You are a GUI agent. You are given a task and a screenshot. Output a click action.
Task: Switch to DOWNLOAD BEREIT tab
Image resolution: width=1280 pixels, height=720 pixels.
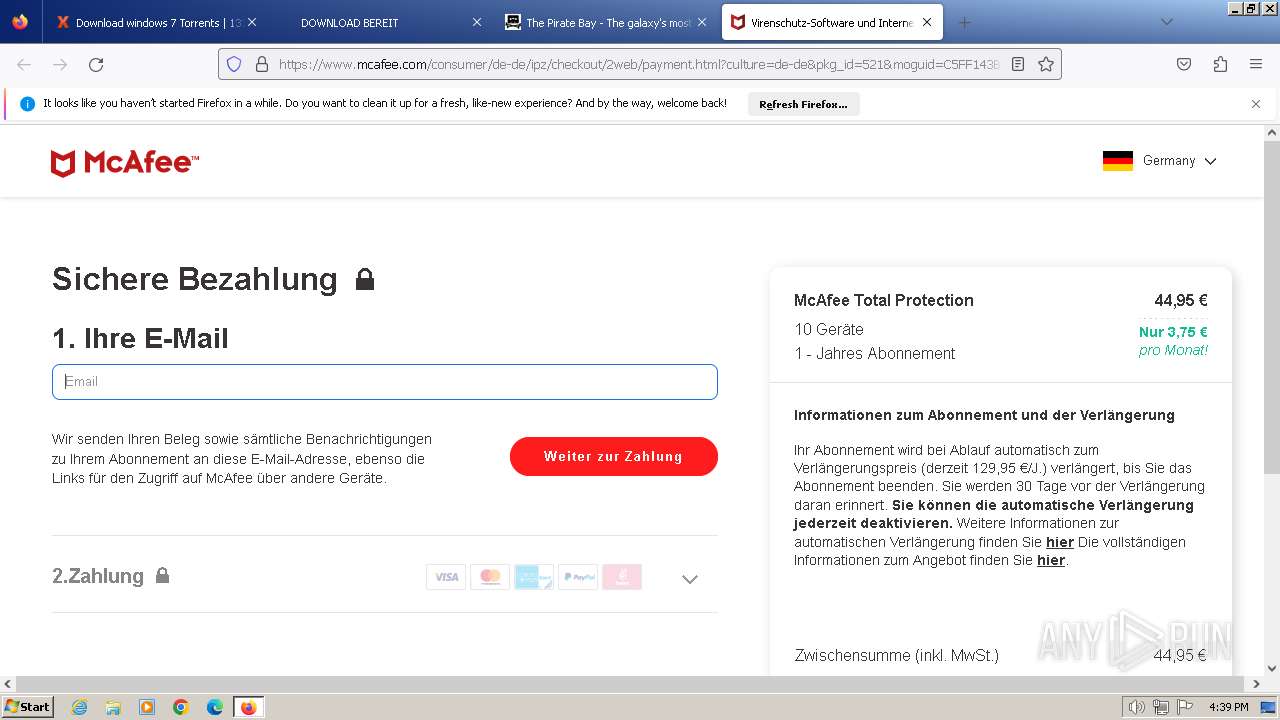click(382, 22)
